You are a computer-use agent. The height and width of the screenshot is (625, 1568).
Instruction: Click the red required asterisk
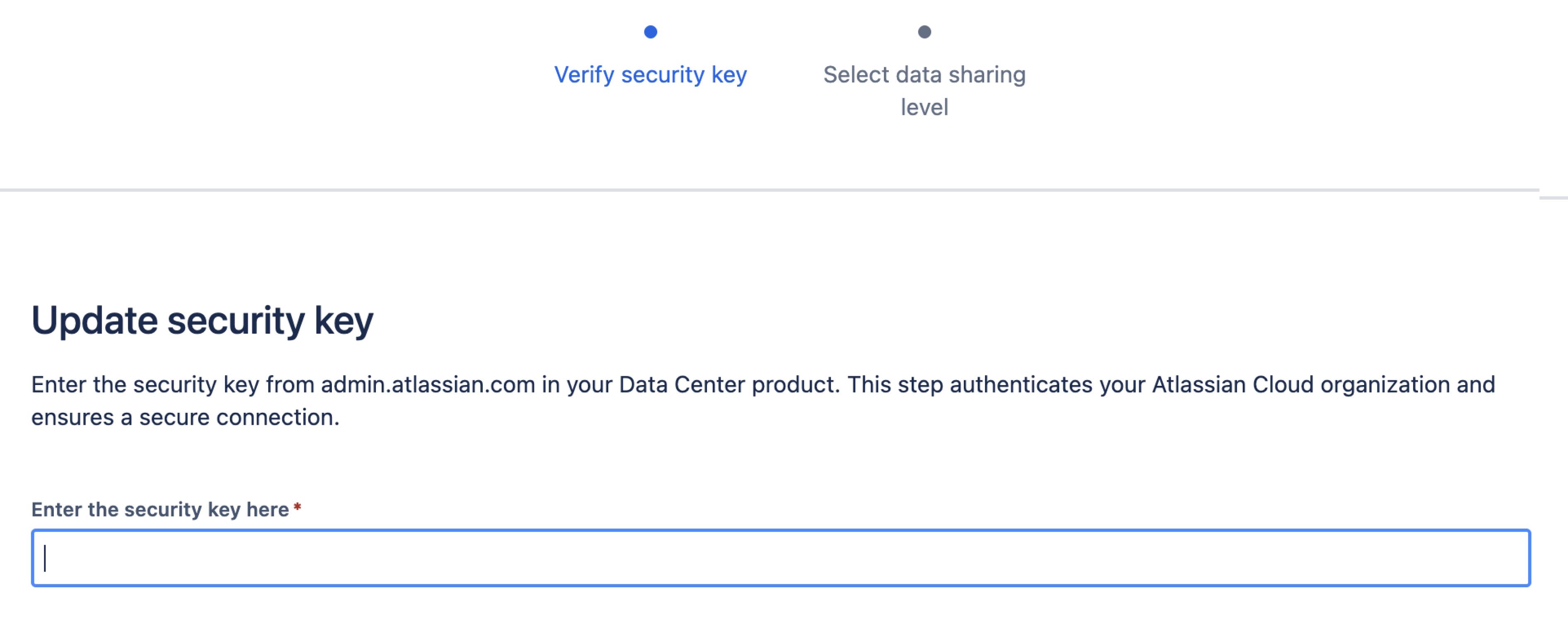click(x=298, y=507)
